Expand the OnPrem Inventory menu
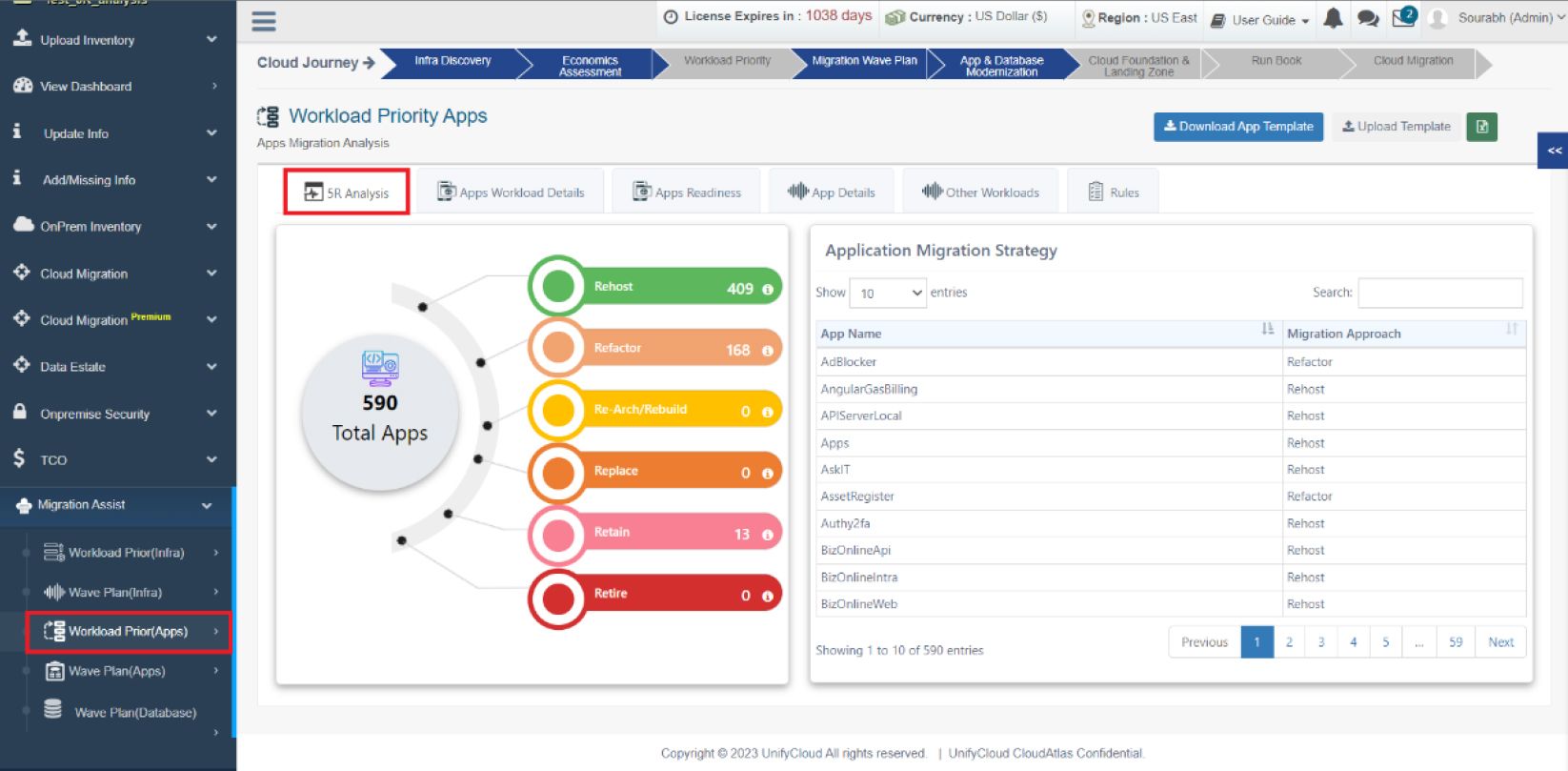Viewport: 1568px width, 771px height. point(118,227)
